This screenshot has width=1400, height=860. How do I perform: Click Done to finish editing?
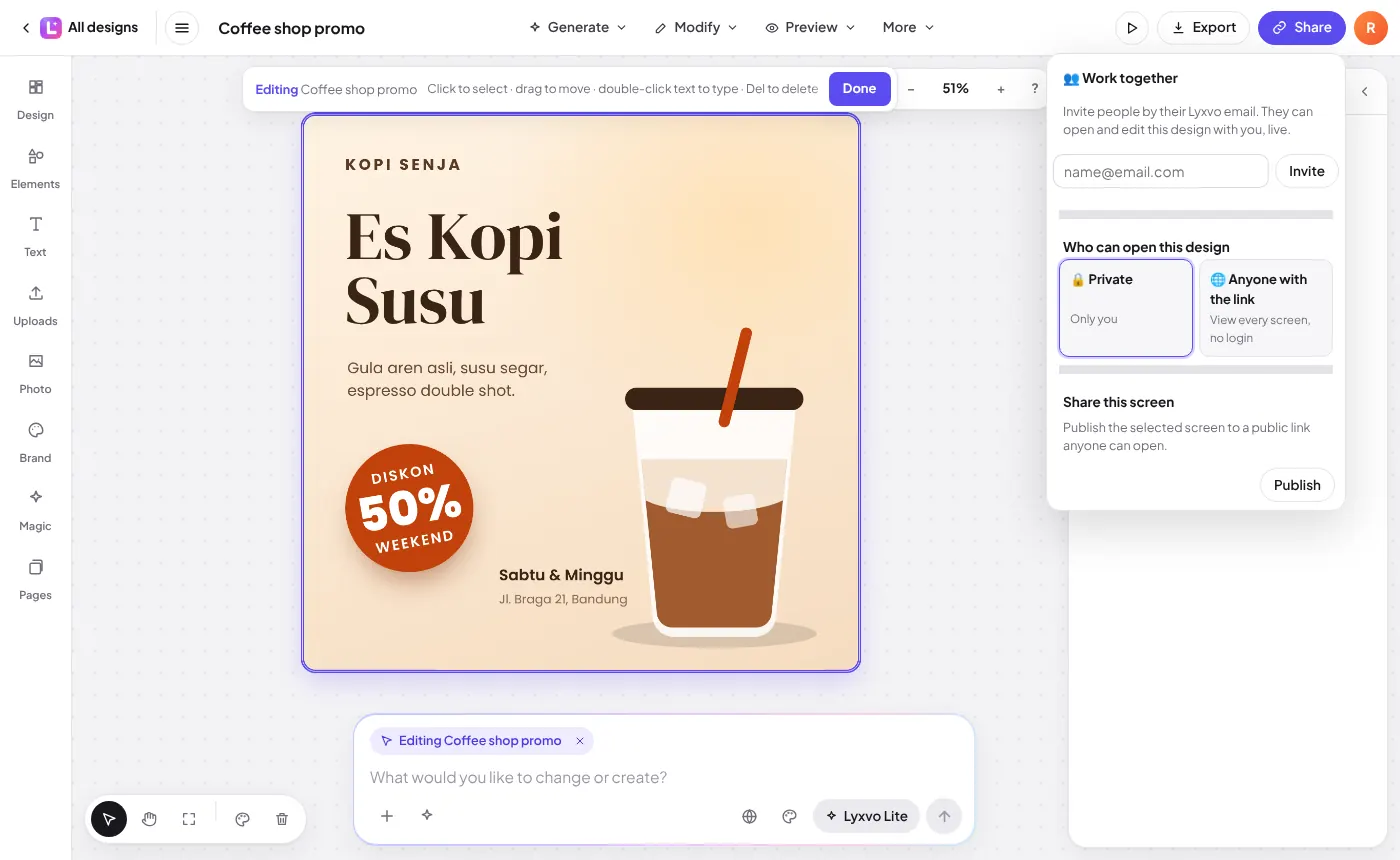[x=859, y=89]
